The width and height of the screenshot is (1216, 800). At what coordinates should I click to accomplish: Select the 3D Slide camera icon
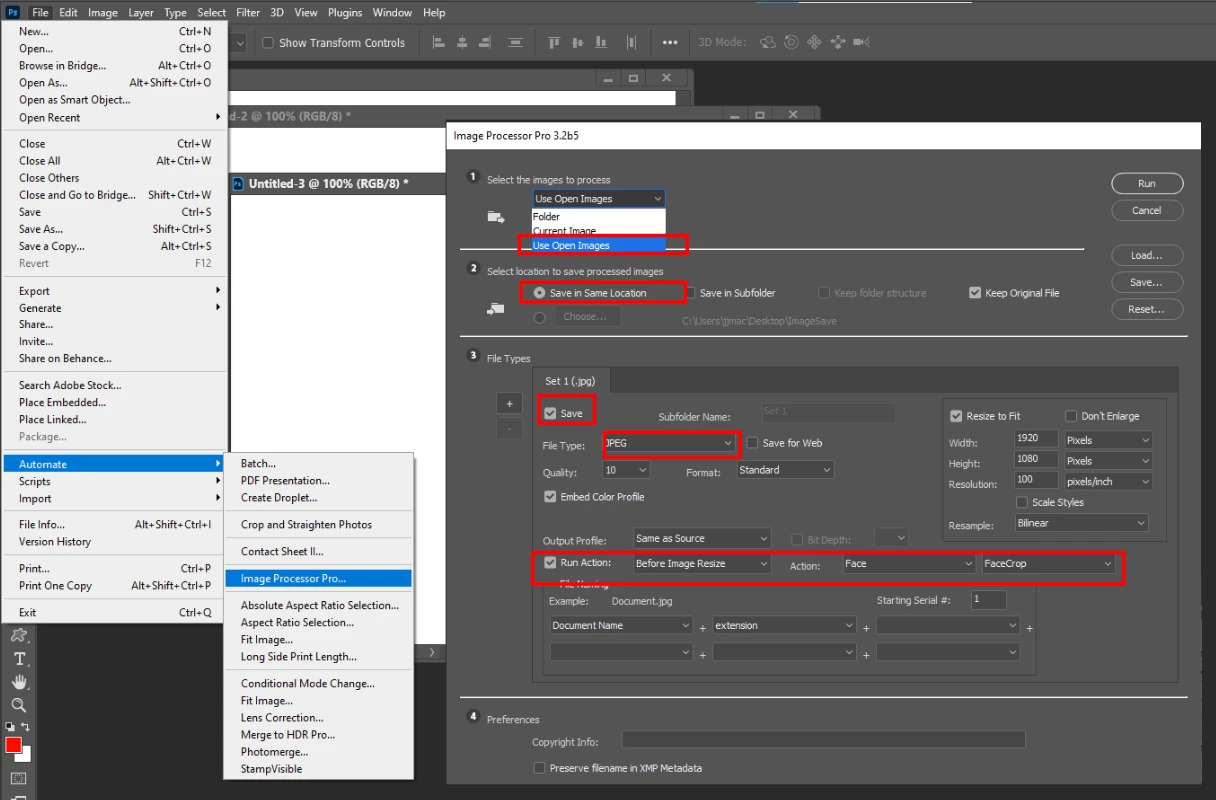click(x=837, y=42)
